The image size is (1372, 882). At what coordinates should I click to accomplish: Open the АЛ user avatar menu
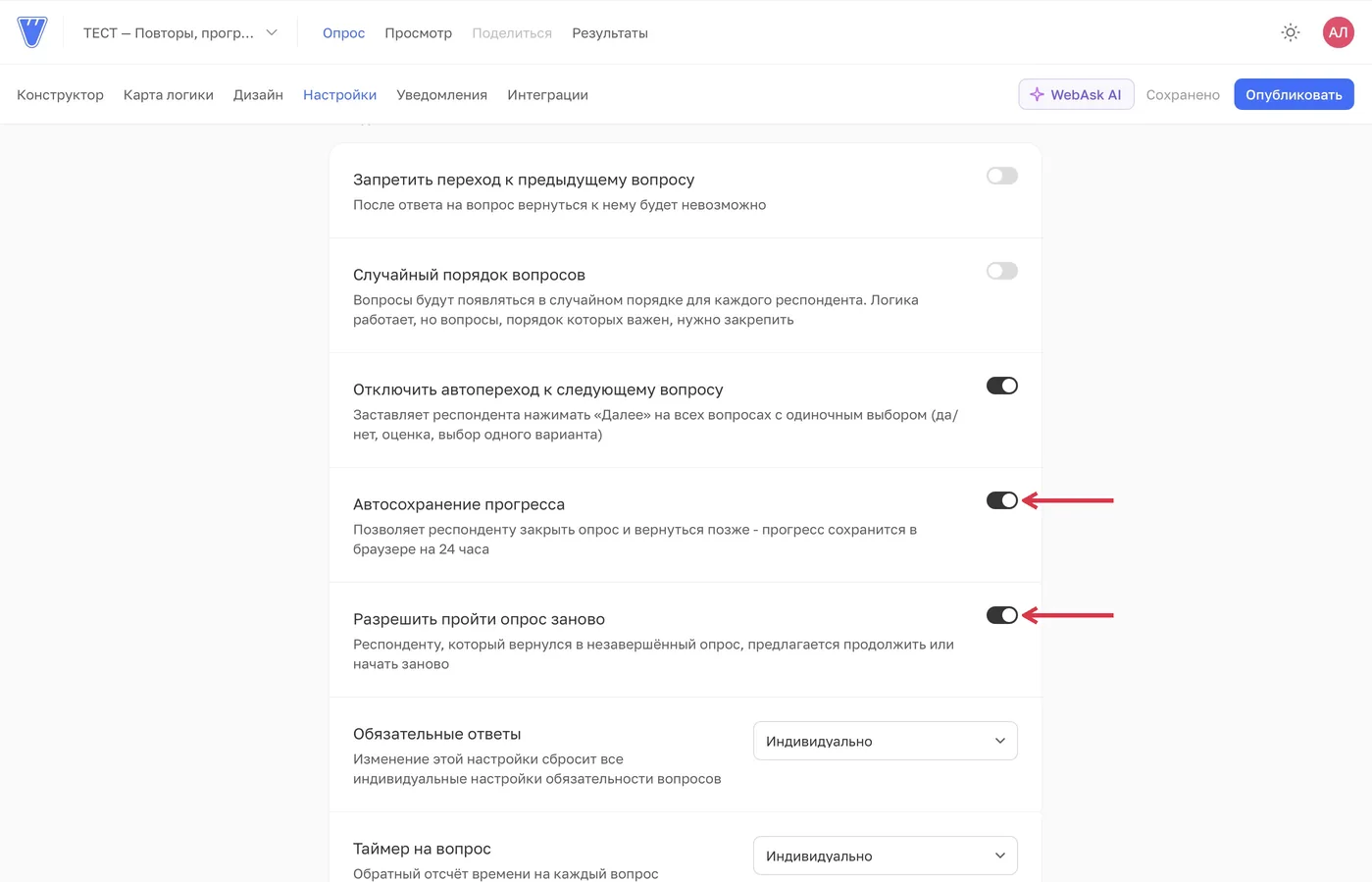coord(1338,32)
